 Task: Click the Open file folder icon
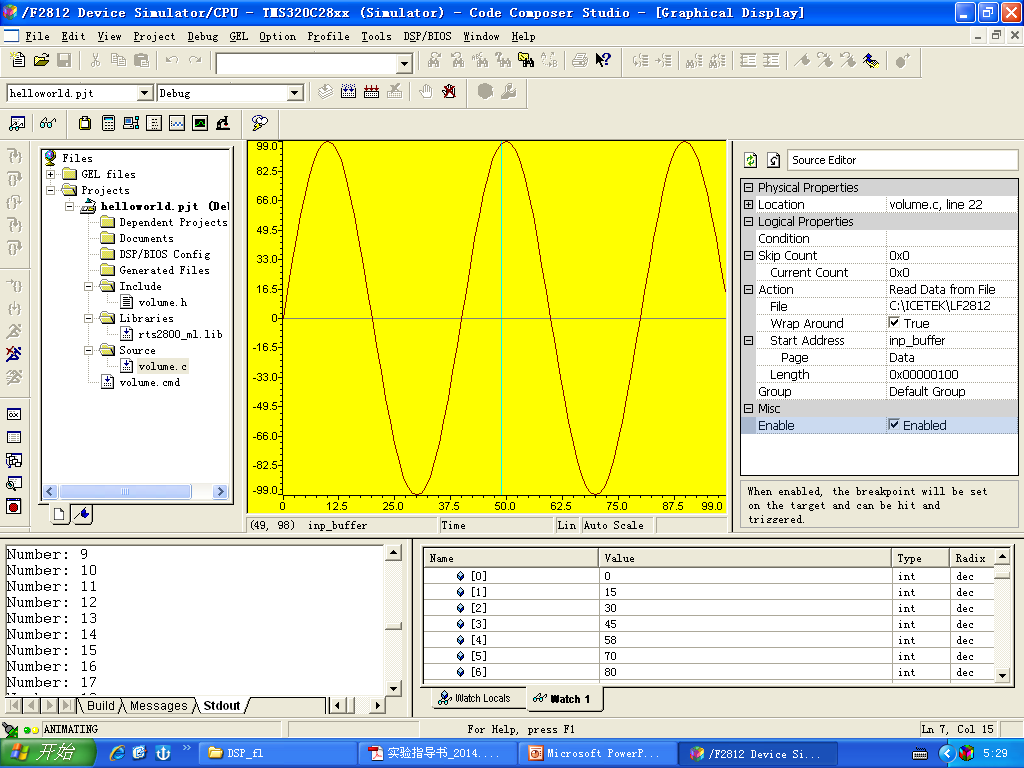pos(41,61)
